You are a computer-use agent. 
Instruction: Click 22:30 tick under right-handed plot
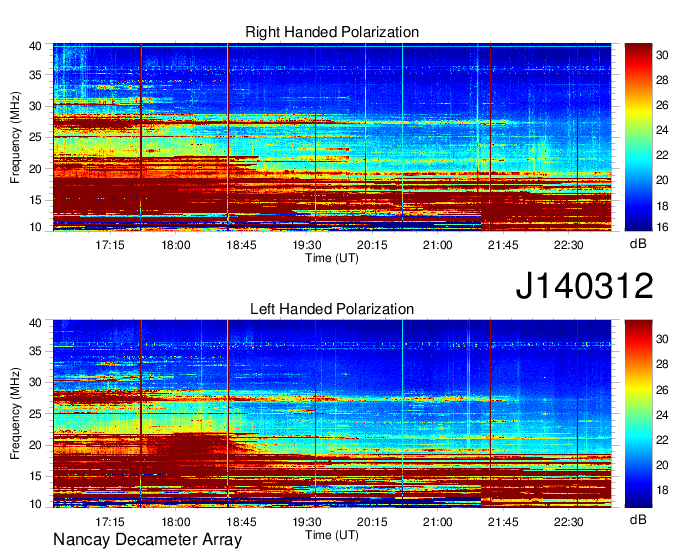569,245
